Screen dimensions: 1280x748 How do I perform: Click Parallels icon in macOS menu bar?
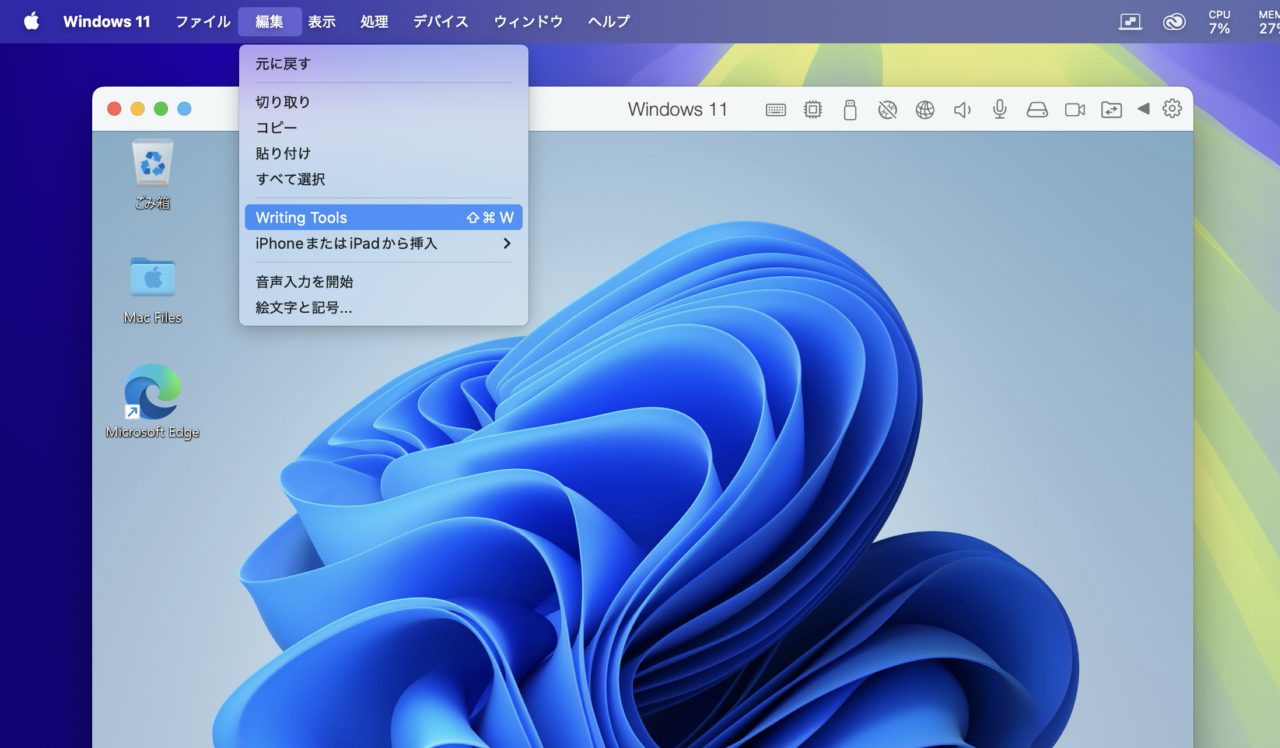click(1130, 21)
